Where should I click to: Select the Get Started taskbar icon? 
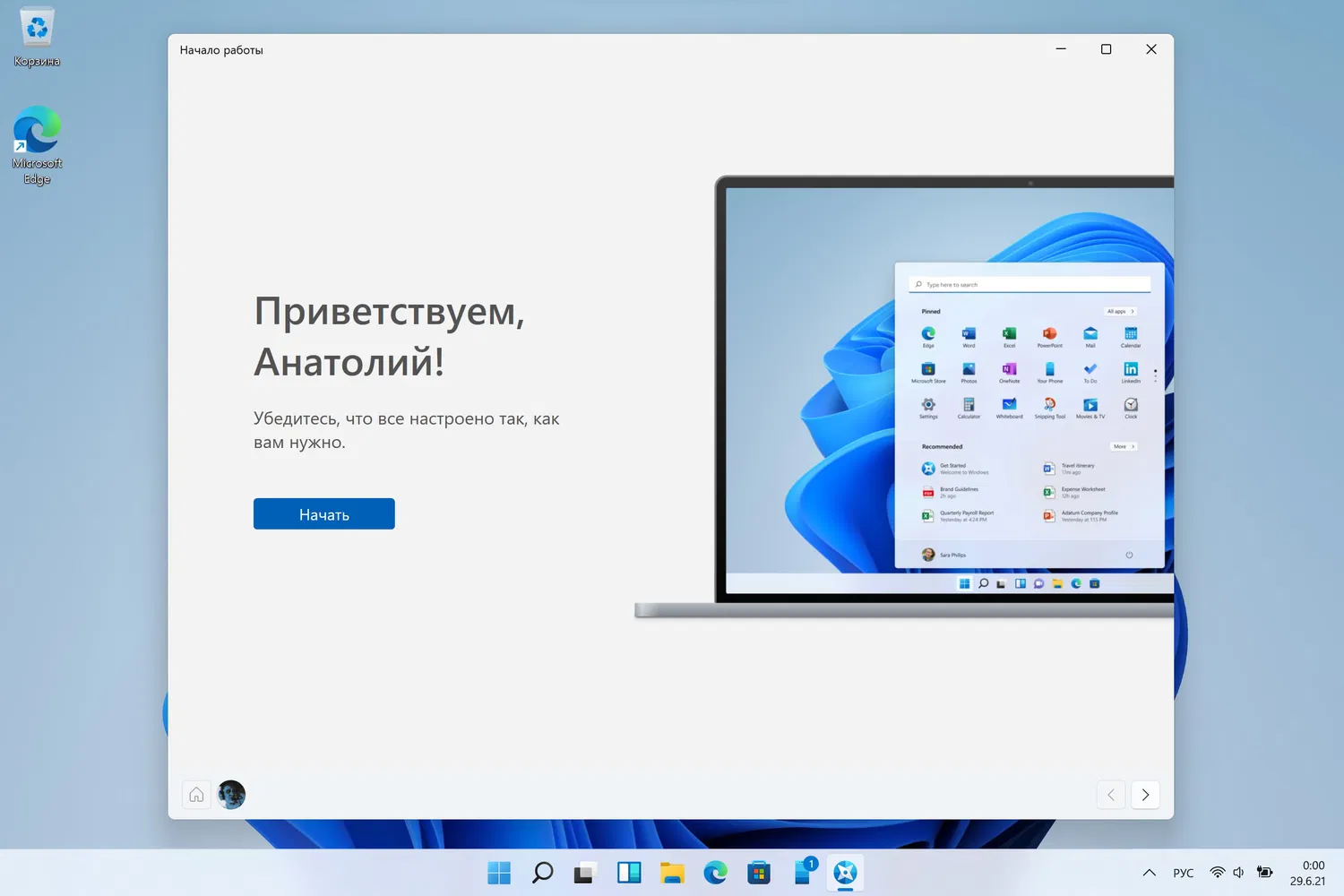(845, 873)
